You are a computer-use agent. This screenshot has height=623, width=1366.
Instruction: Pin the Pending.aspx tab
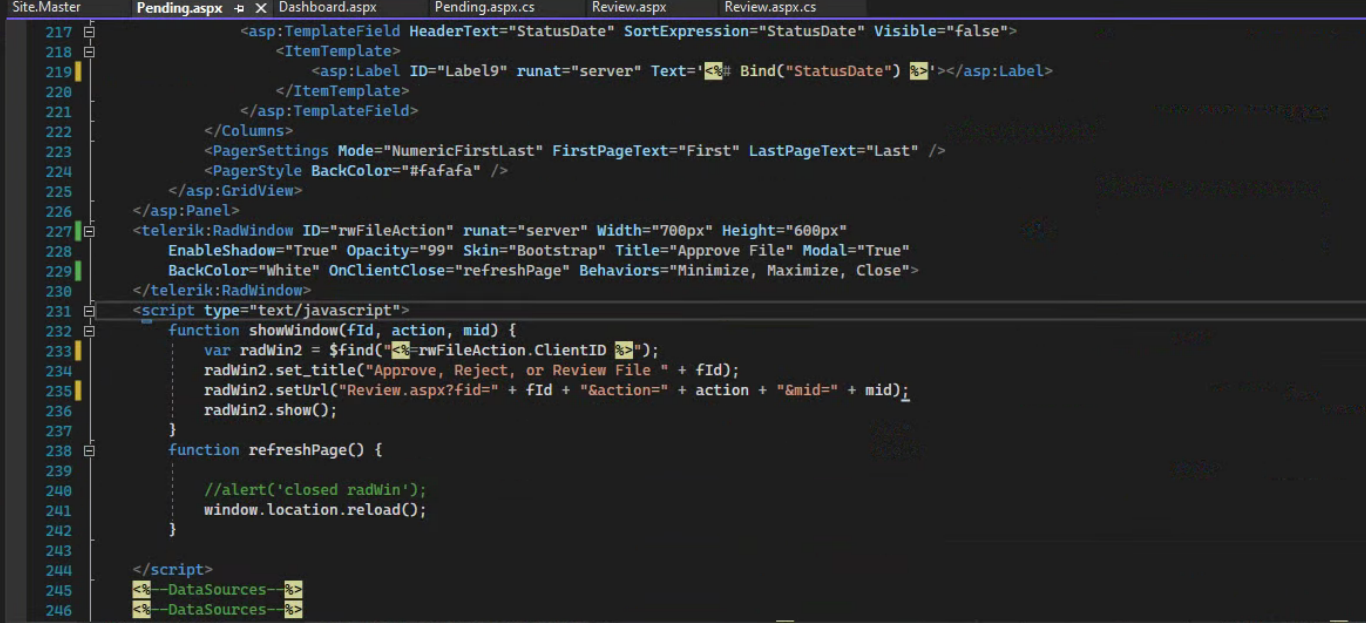click(239, 8)
